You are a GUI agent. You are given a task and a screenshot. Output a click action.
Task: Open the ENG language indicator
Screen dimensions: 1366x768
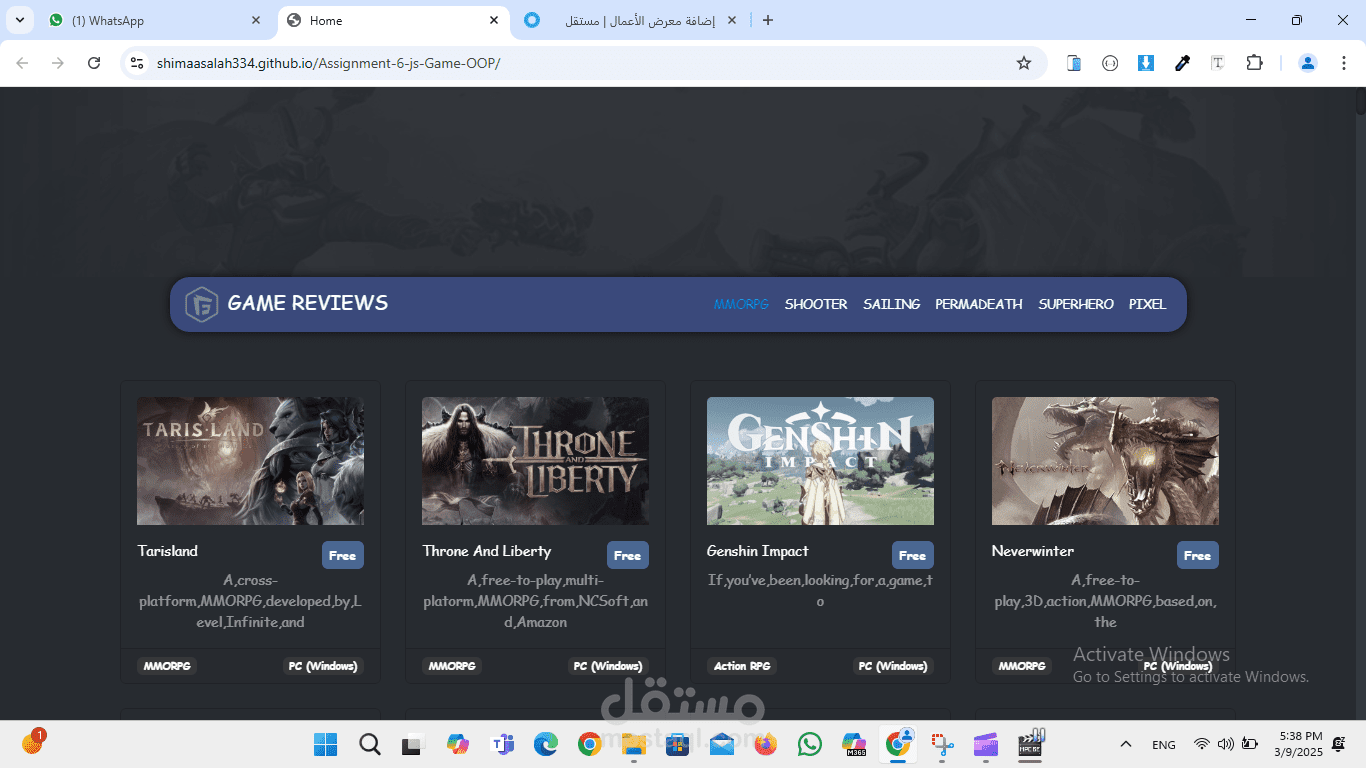click(x=1164, y=745)
